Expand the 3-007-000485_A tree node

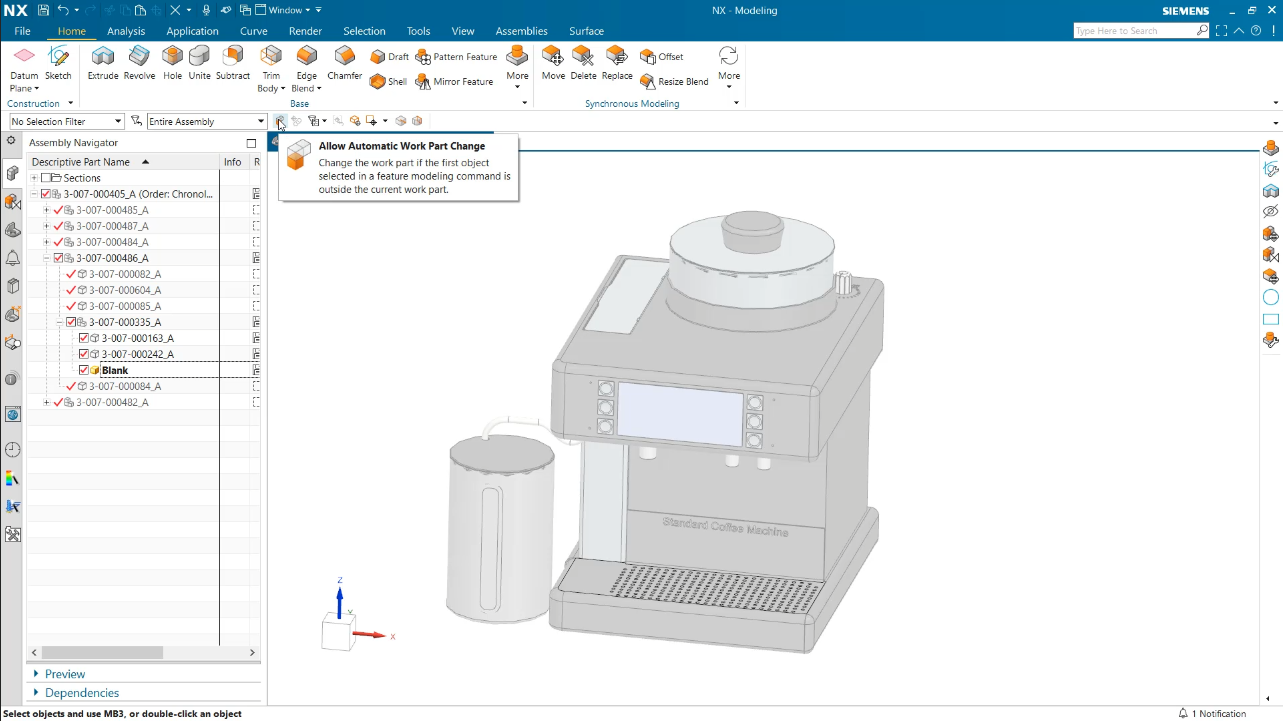click(46, 210)
